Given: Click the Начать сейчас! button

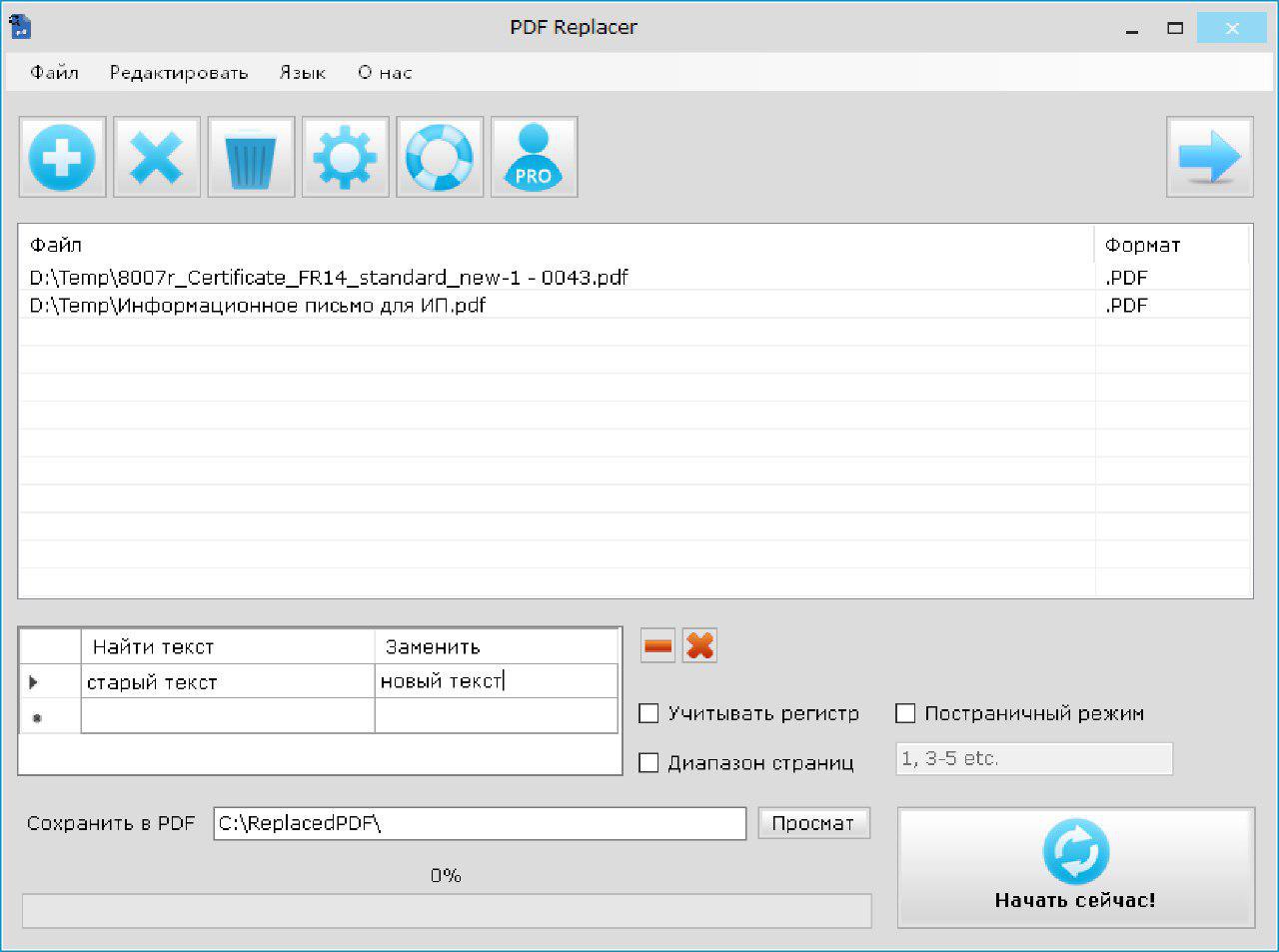Looking at the screenshot, I should point(1075,868).
